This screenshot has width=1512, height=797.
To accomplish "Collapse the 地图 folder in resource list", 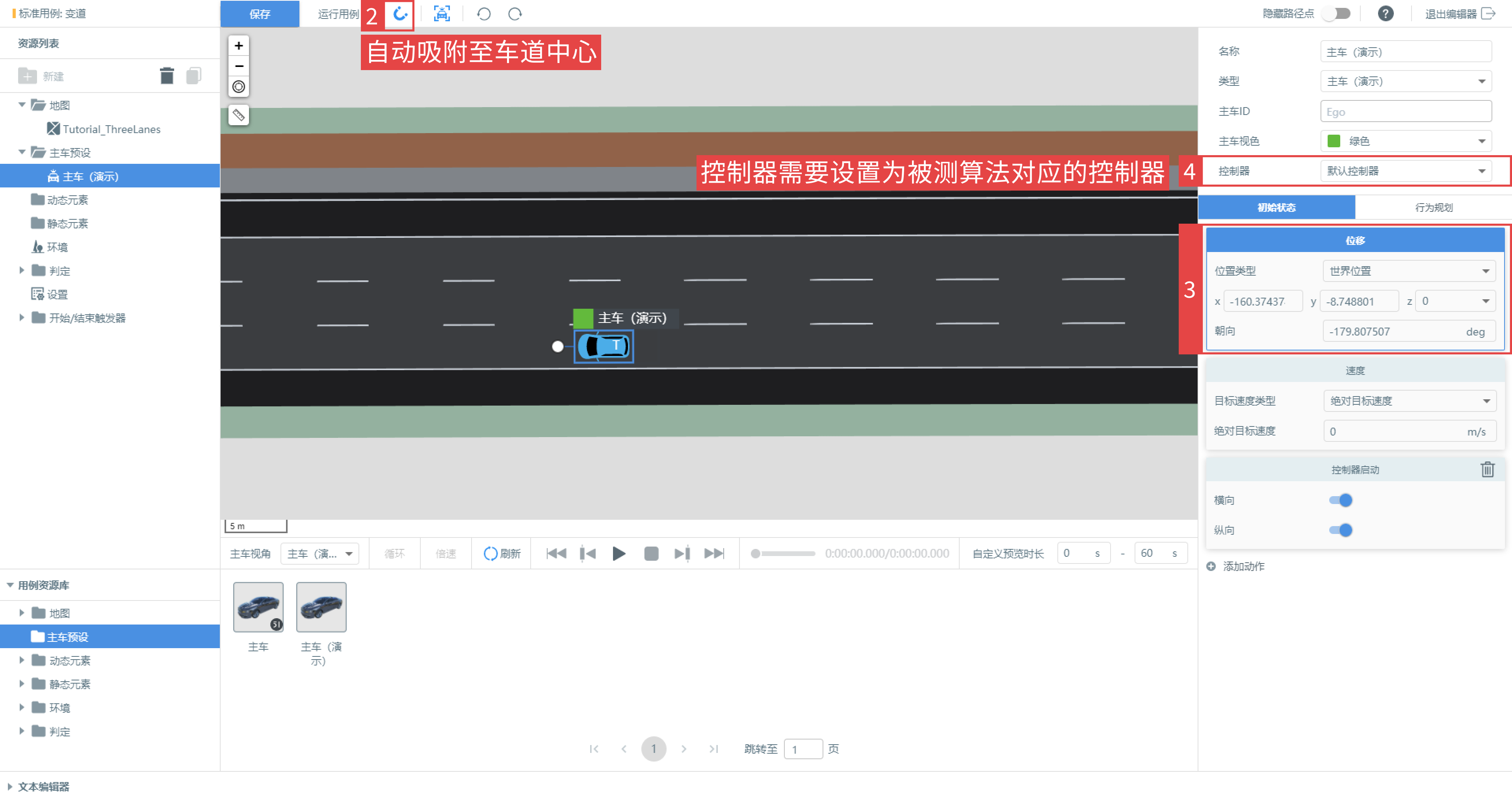I will pyautogui.click(x=22, y=105).
